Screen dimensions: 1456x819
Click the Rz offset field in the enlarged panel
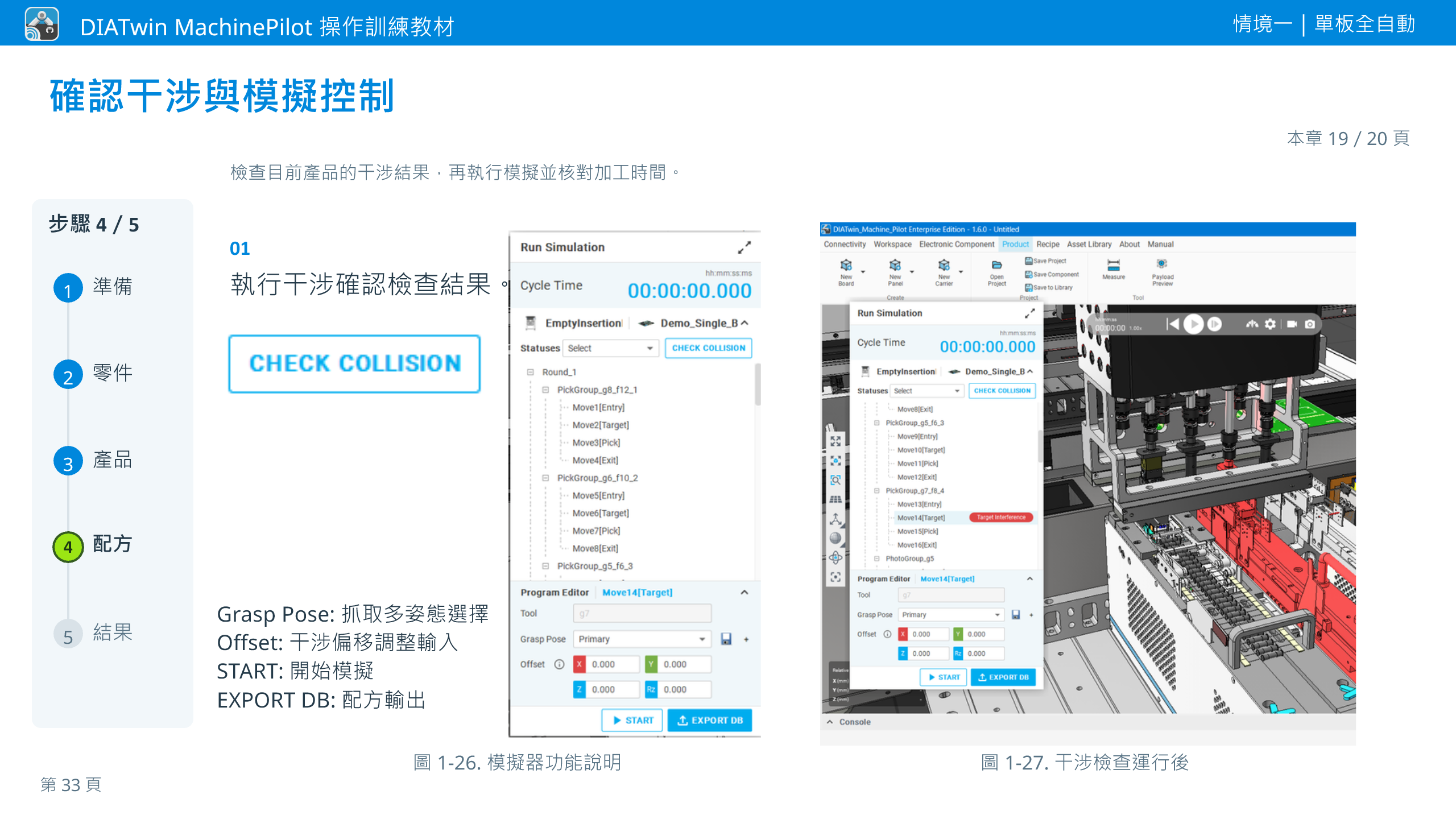tap(679, 689)
